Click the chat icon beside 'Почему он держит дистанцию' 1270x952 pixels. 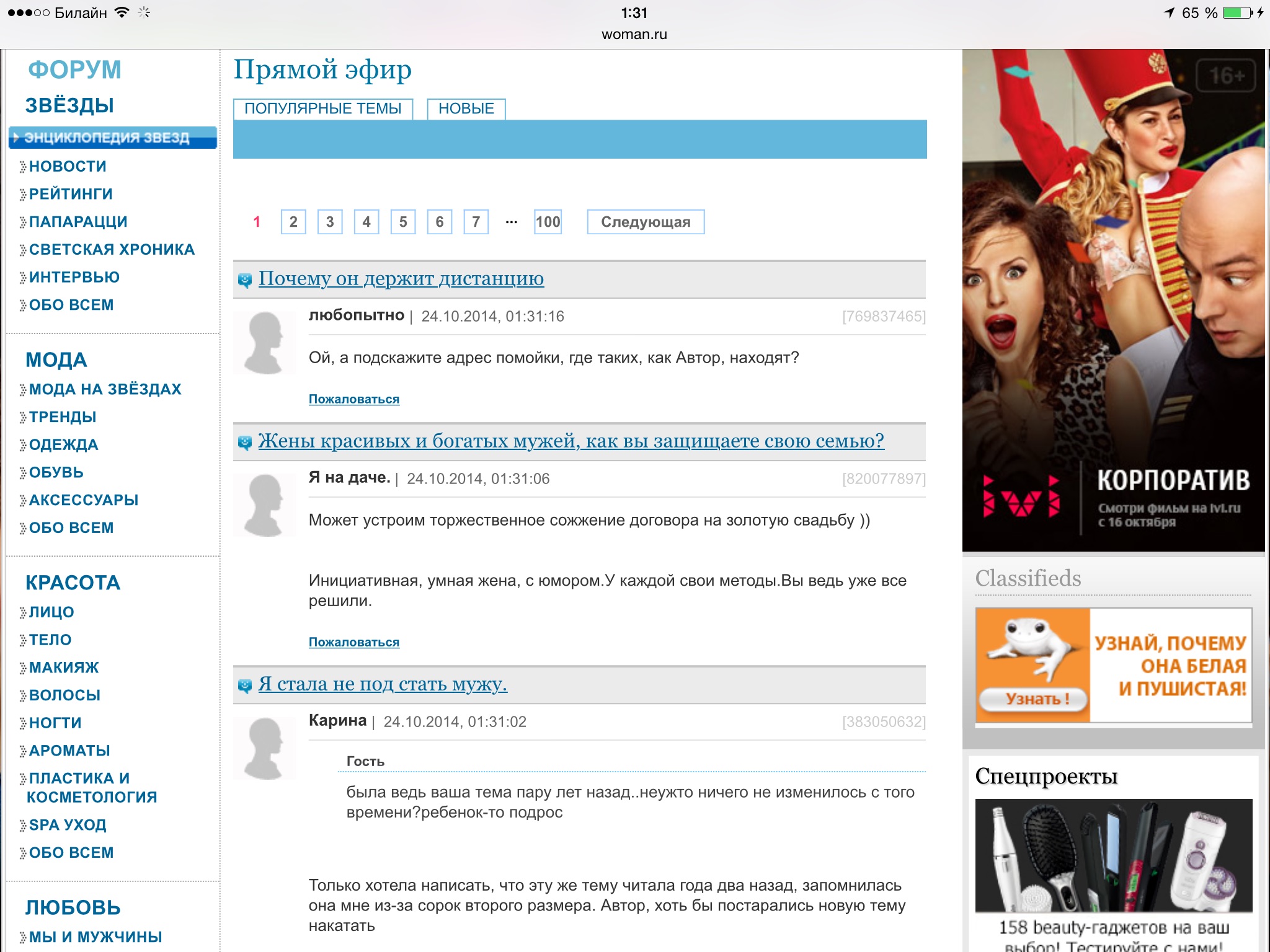(x=245, y=280)
